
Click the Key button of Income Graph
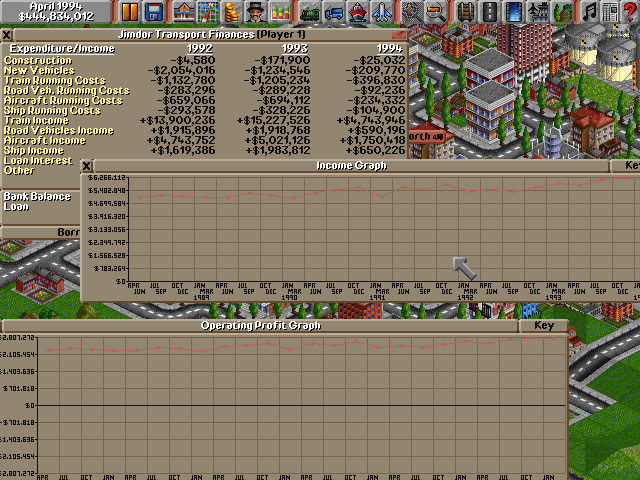pyautogui.click(x=625, y=166)
